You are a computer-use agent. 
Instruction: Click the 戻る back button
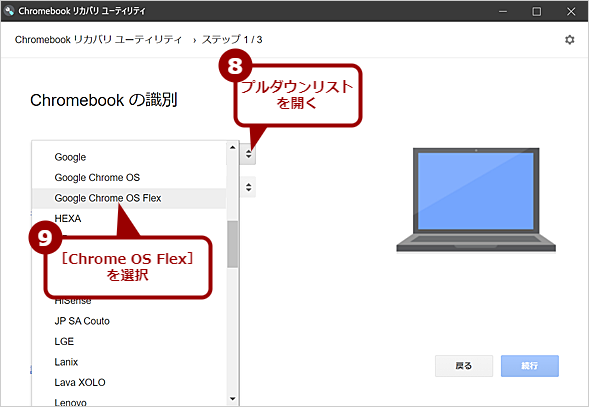[x=464, y=366]
